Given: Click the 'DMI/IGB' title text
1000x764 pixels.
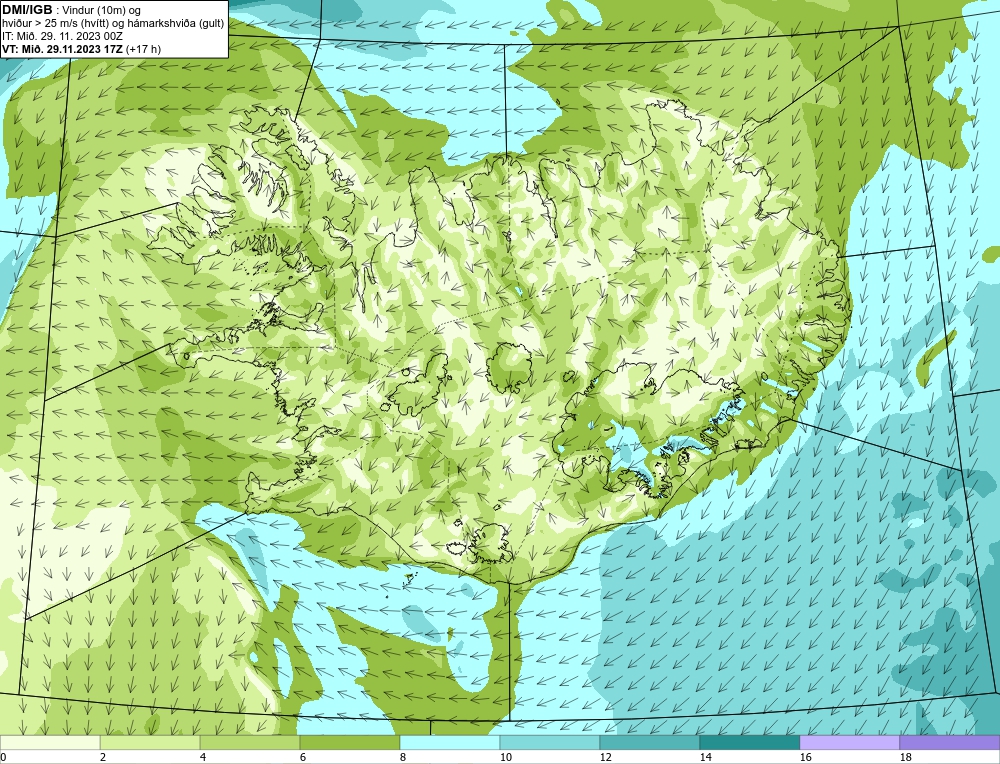Looking at the screenshot, I should (x=27, y=10).
